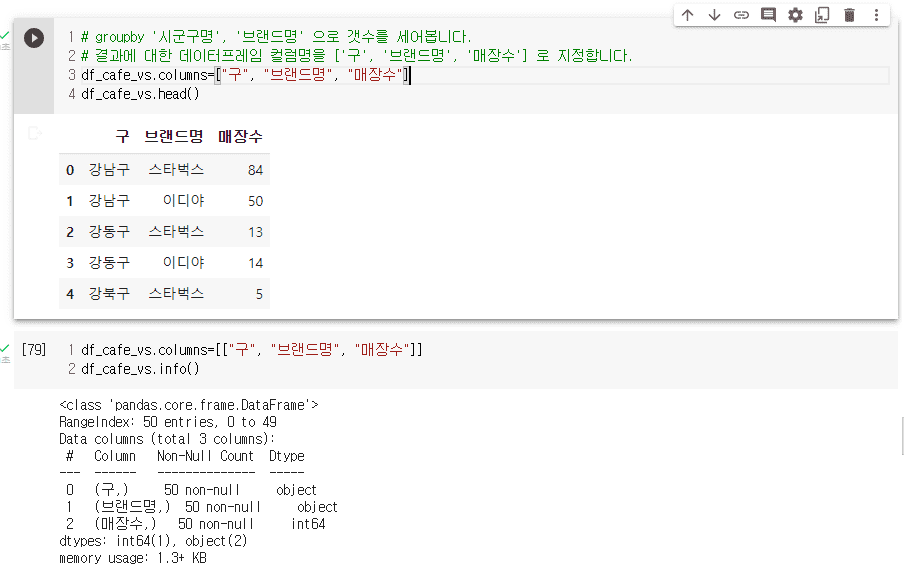Click the code line df_cafe_vs.head()

tap(140, 94)
